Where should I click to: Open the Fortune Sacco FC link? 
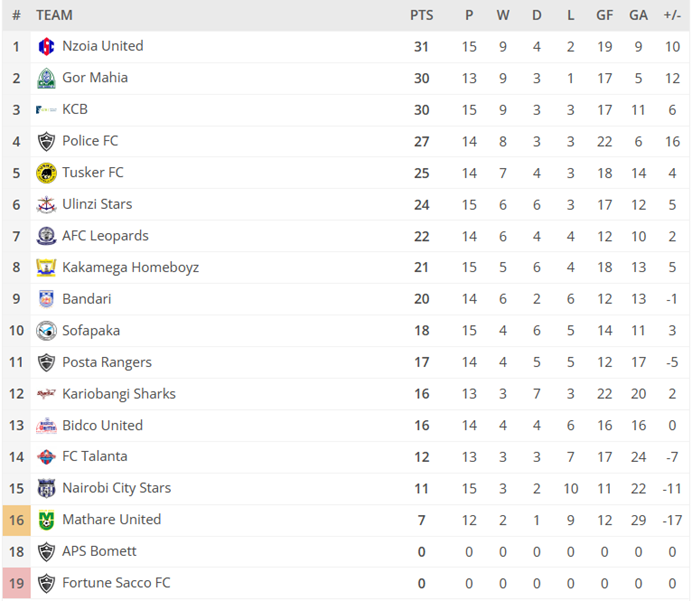pos(116,583)
